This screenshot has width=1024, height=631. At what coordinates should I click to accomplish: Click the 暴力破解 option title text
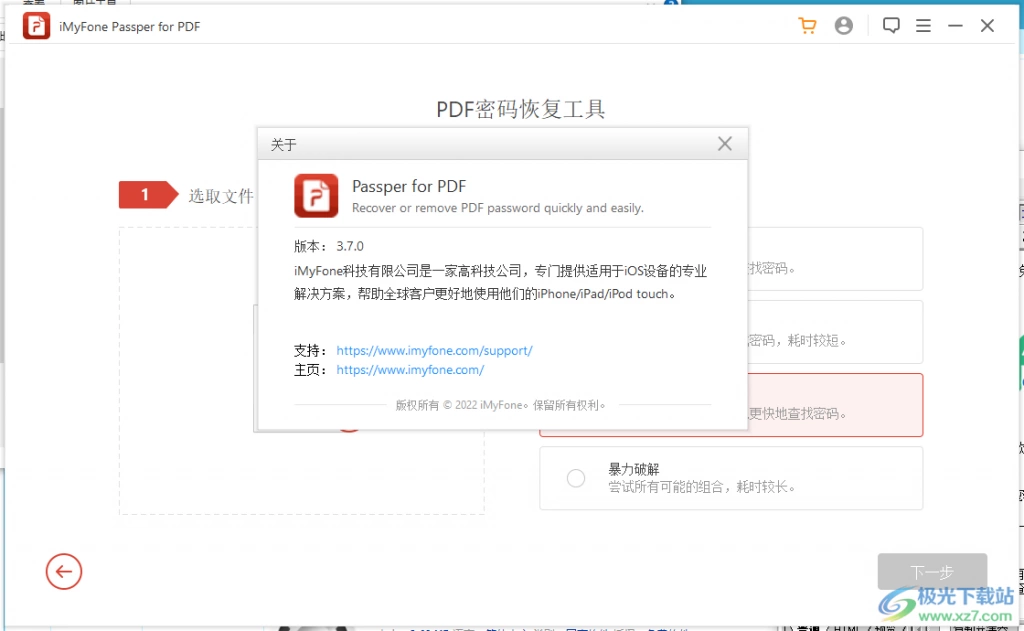(x=633, y=469)
